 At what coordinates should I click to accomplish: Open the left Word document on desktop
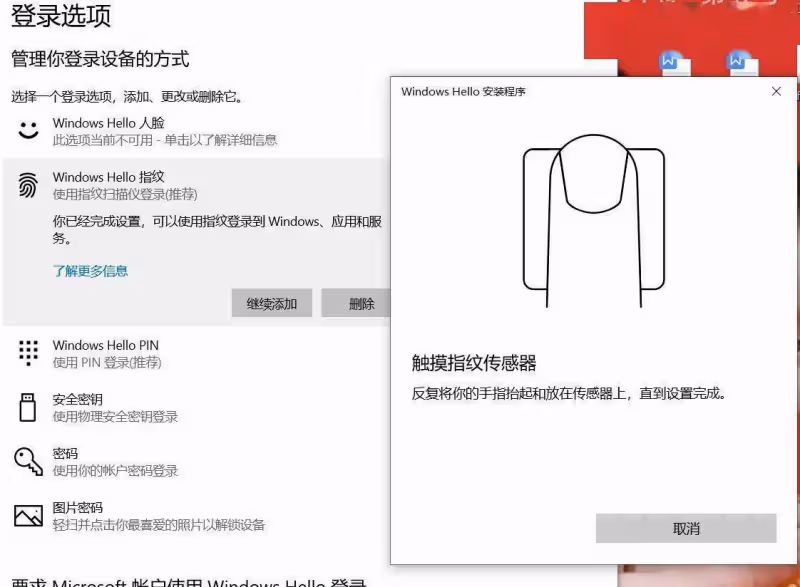point(673,64)
